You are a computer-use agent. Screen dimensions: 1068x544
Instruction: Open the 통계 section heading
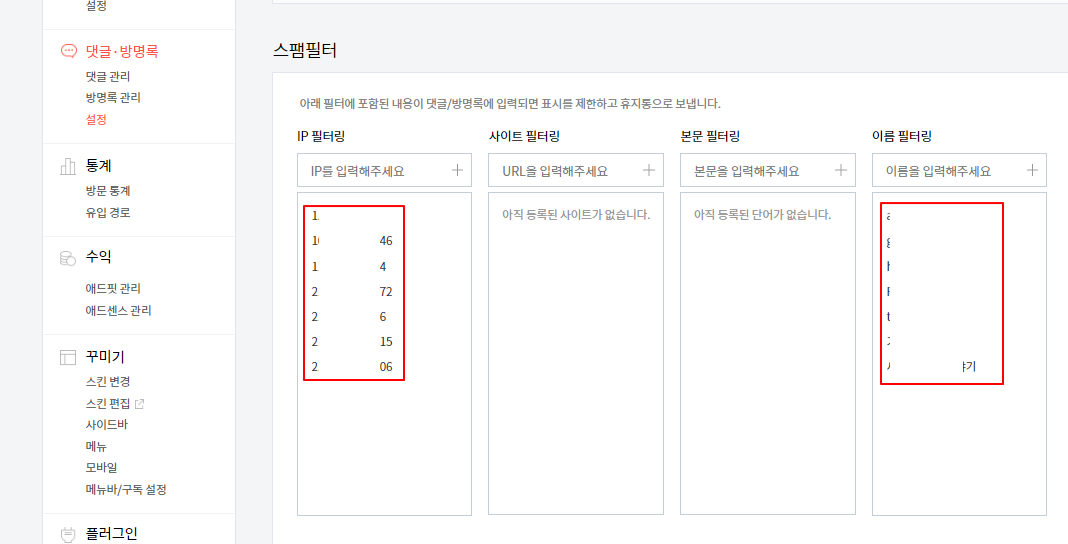click(x=99, y=165)
